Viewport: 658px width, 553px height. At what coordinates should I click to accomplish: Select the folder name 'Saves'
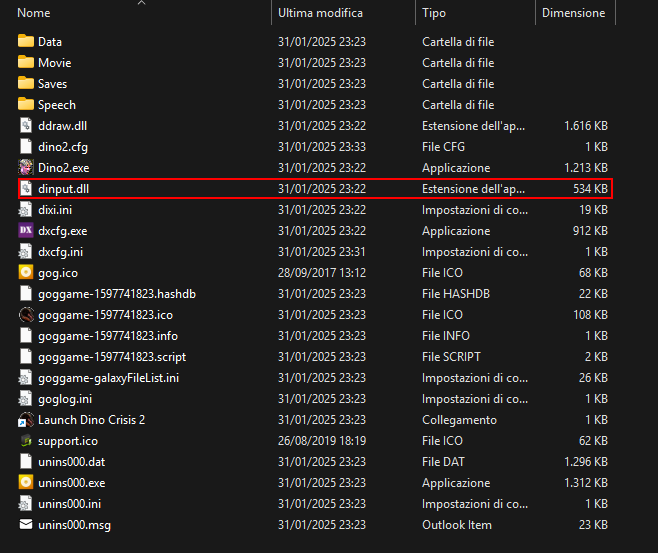(x=52, y=84)
